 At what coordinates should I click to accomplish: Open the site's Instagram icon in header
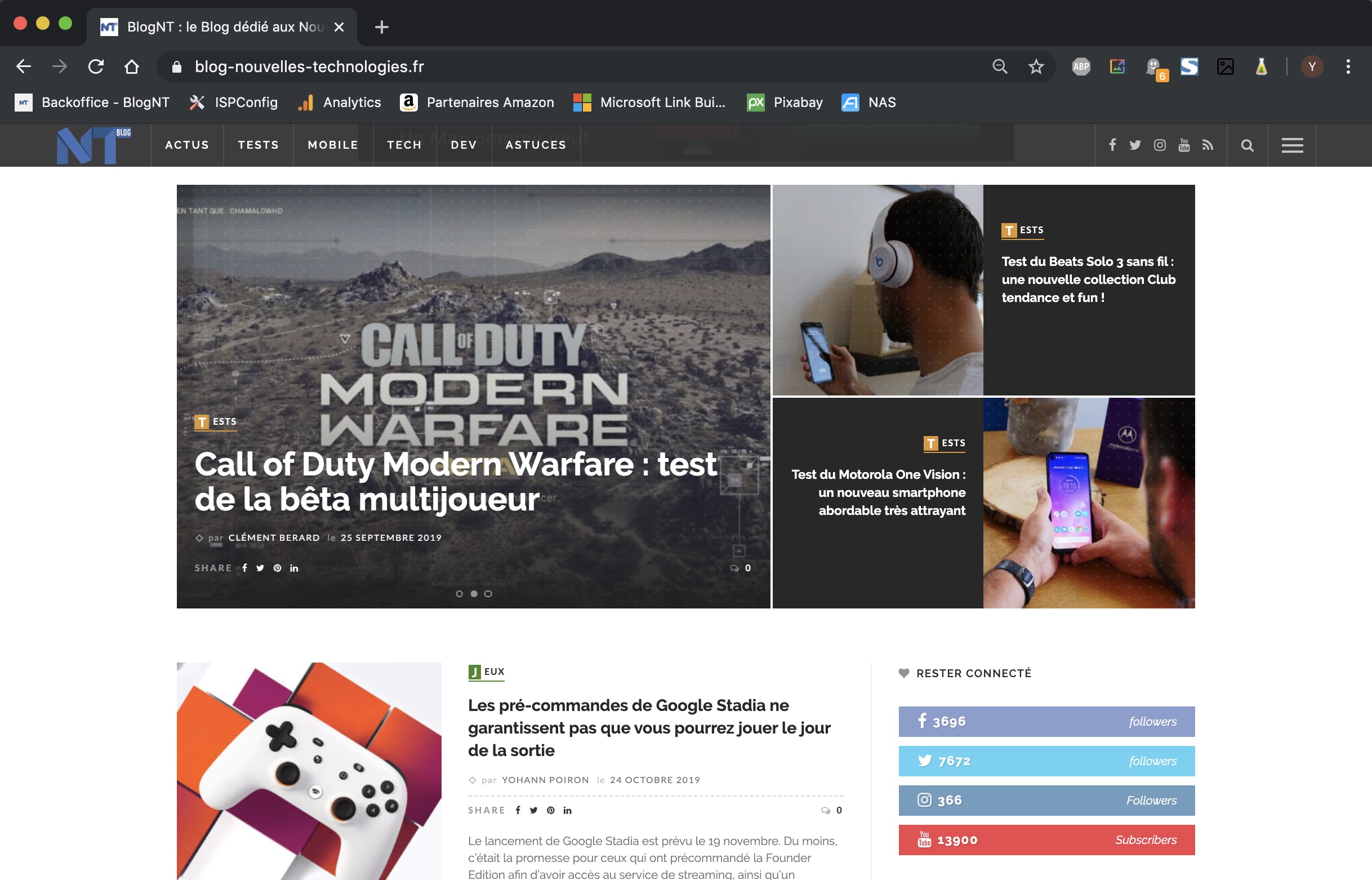pos(1160,145)
